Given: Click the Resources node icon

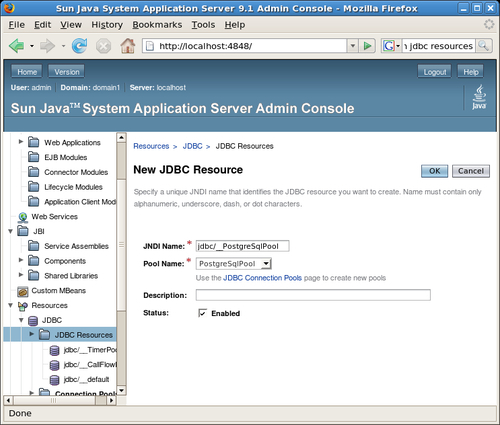Looking at the screenshot, I should coord(23,306).
